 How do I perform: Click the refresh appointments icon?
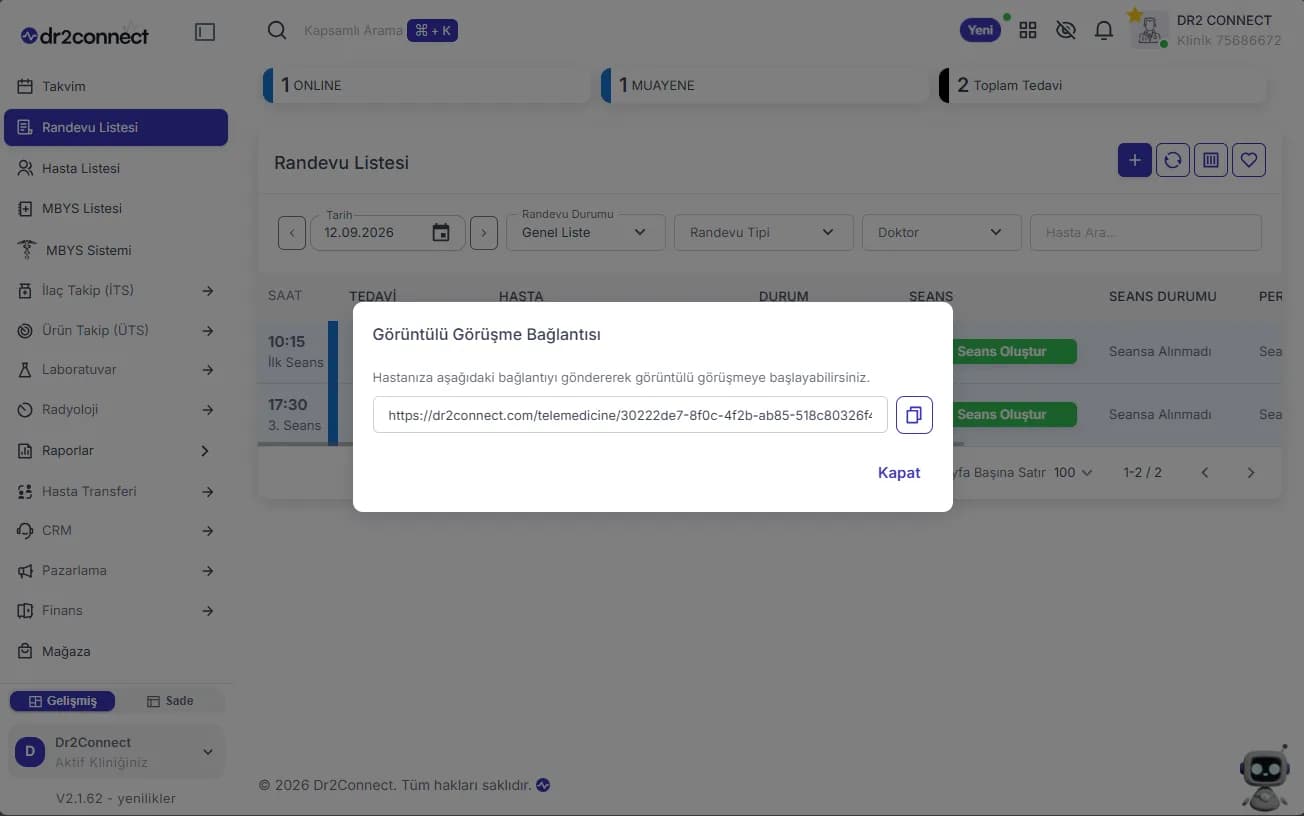[1173, 160]
